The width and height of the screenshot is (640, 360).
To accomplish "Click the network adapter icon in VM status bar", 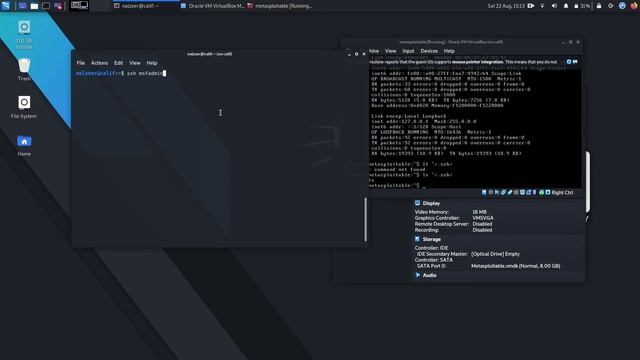I will 503,192.
